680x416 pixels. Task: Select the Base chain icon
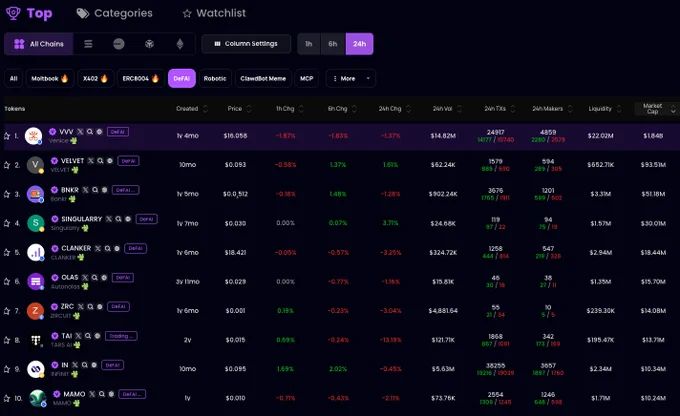point(119,44)
